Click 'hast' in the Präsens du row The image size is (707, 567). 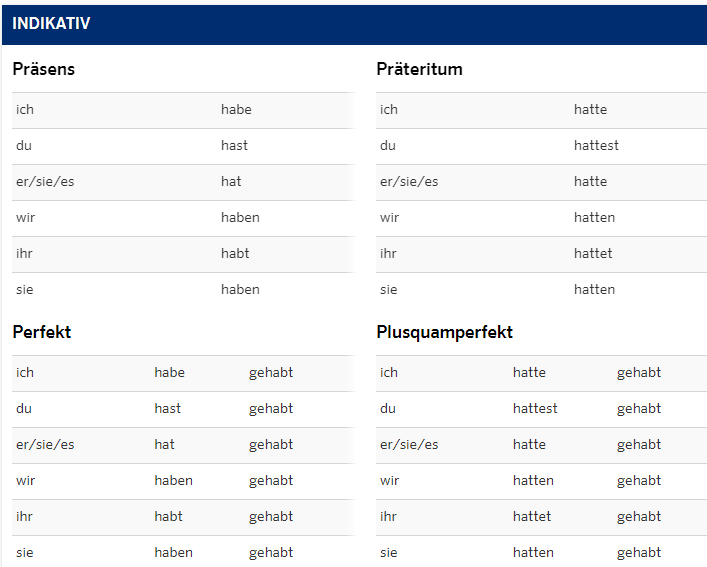(x=234, y=146)
